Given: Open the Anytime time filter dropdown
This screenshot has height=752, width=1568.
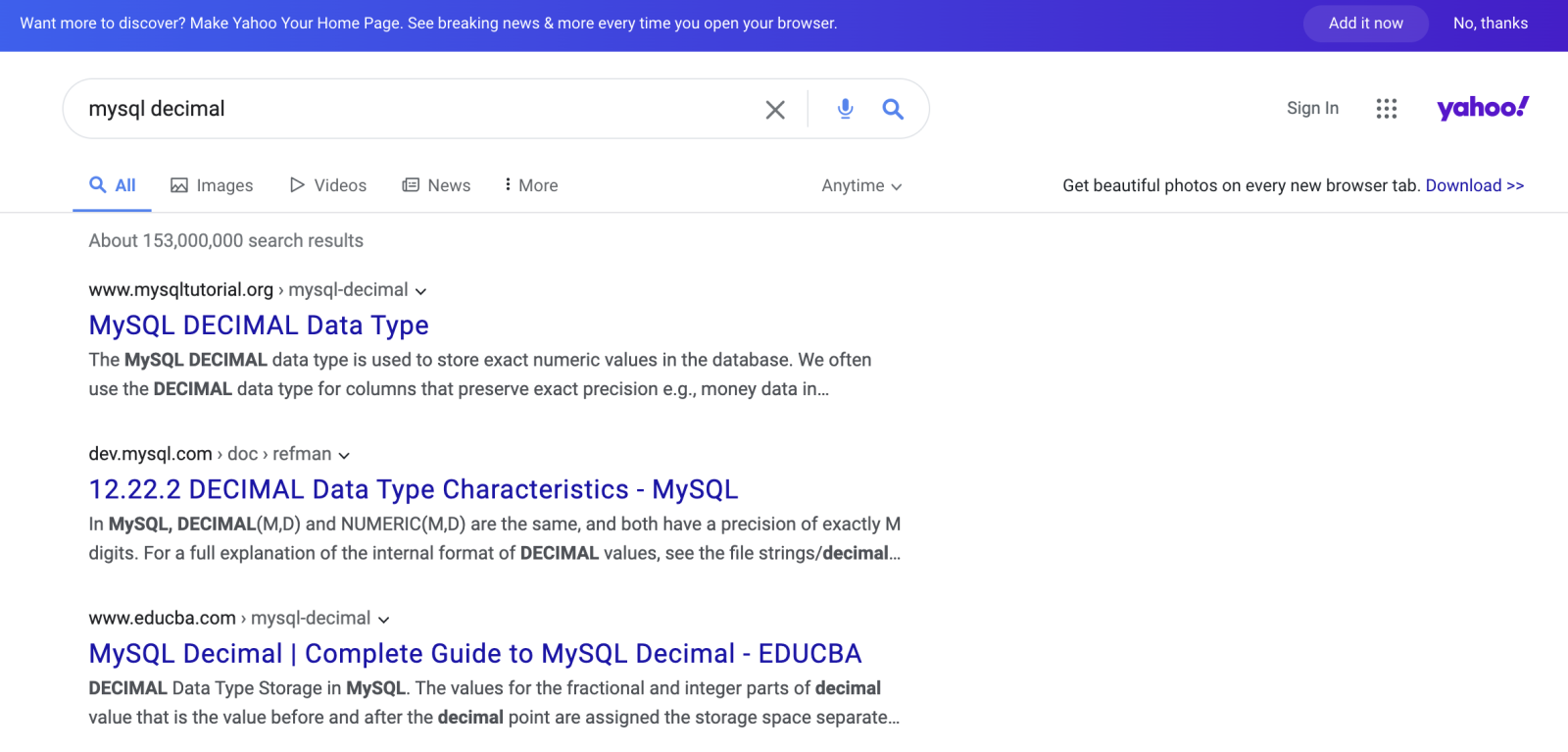Looking at the screenshot, I should [861, 185].
